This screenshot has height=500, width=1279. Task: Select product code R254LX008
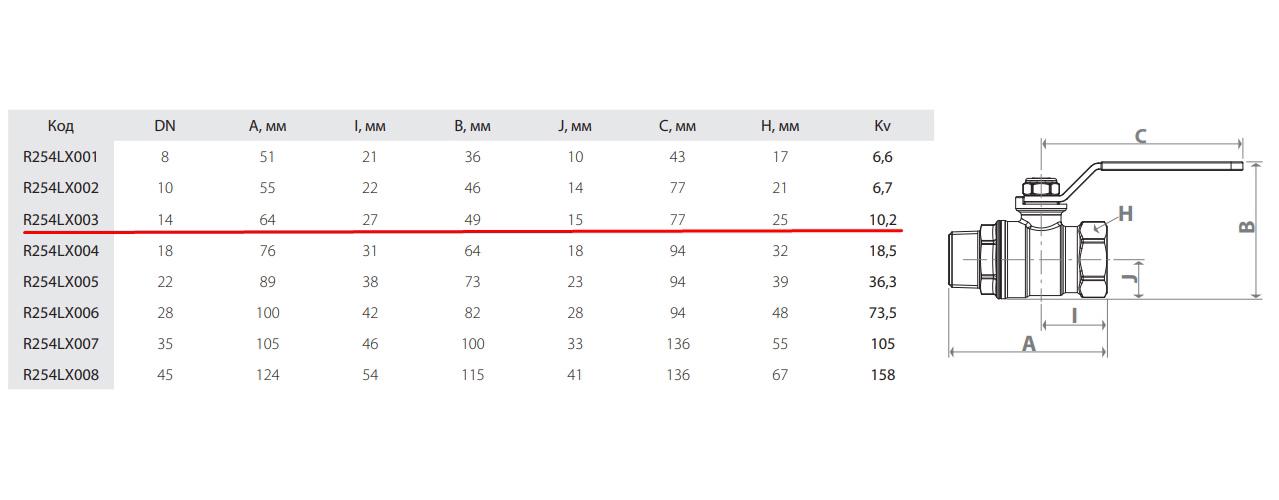[x=61, y=375]
